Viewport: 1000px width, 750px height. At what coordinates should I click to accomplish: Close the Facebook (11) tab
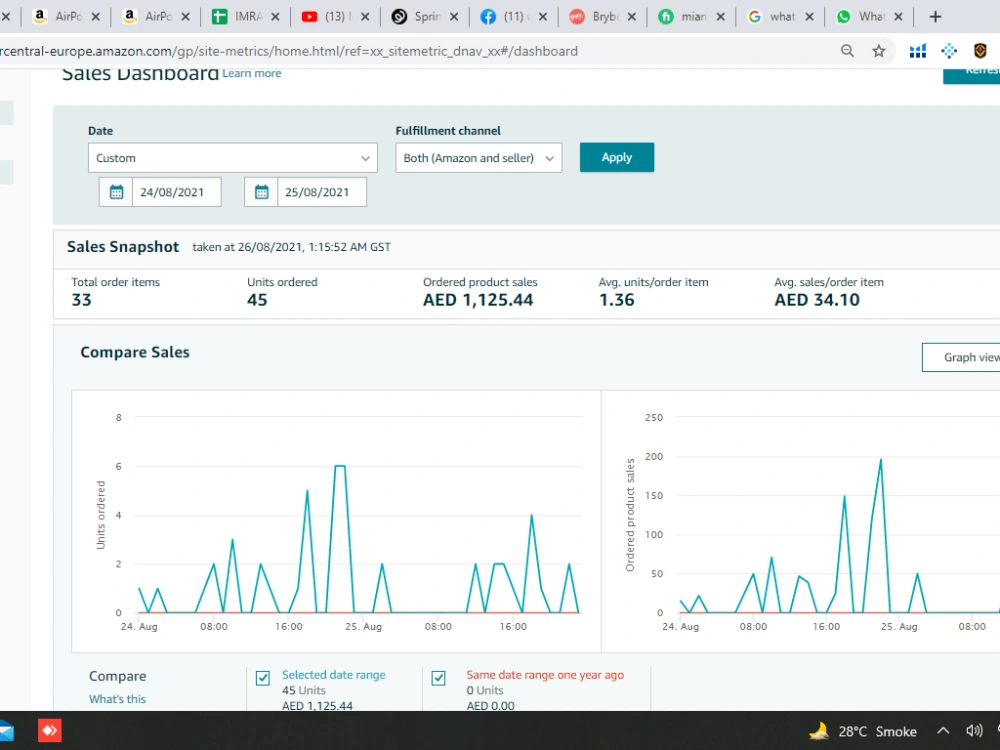(543, 17)
